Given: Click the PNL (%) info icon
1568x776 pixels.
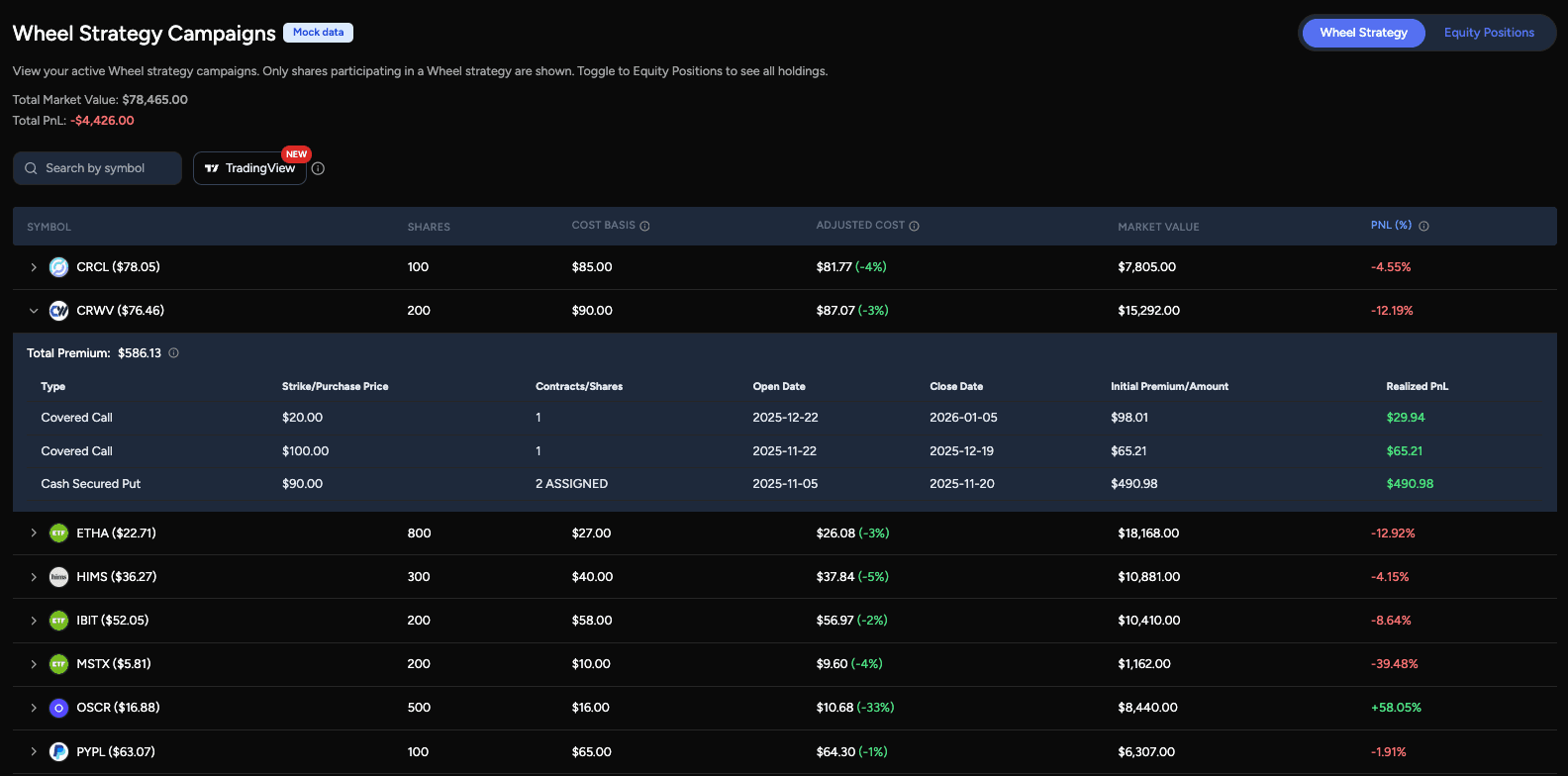Looking at the screenshot, I should [1423, 226].
